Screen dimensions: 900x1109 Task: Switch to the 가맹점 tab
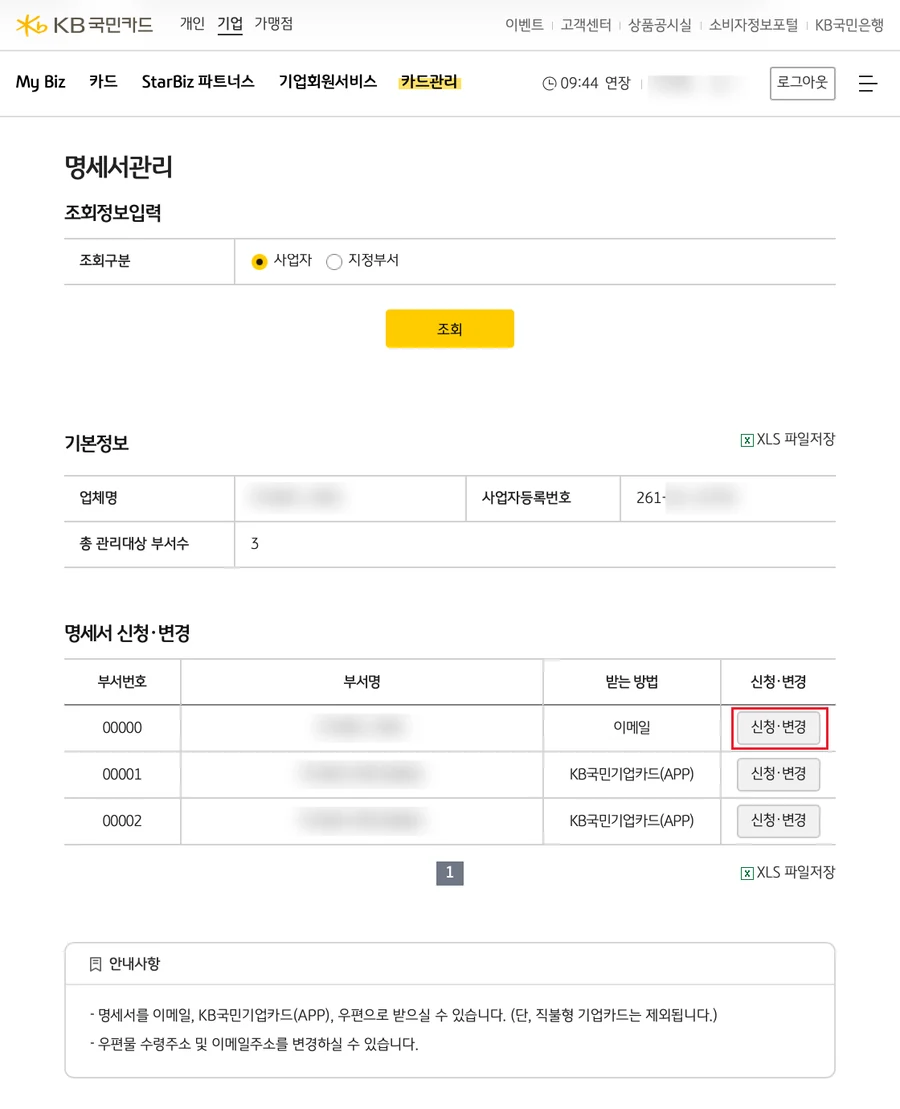[274, 24]
